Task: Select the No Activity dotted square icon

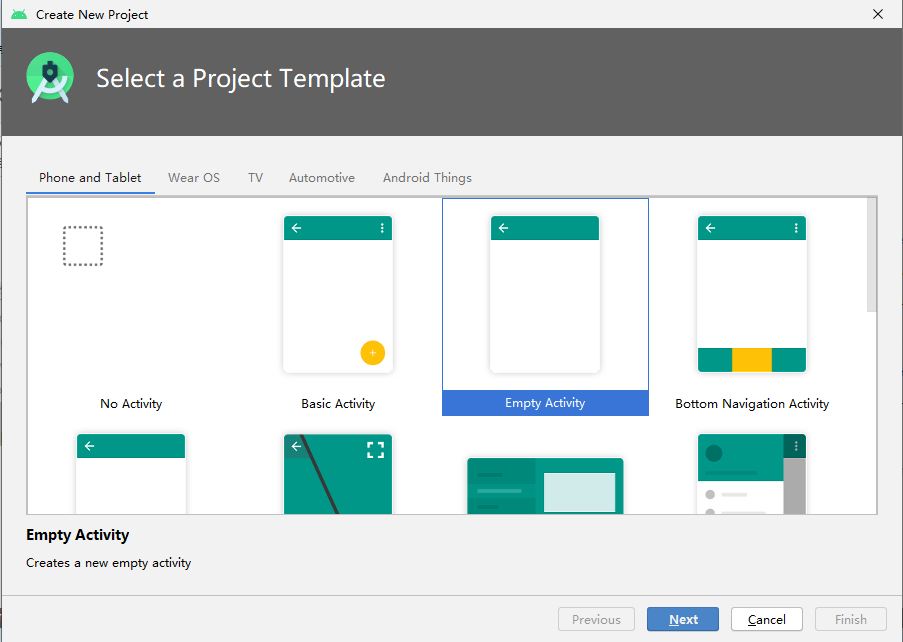Action: tap(83, 246)
